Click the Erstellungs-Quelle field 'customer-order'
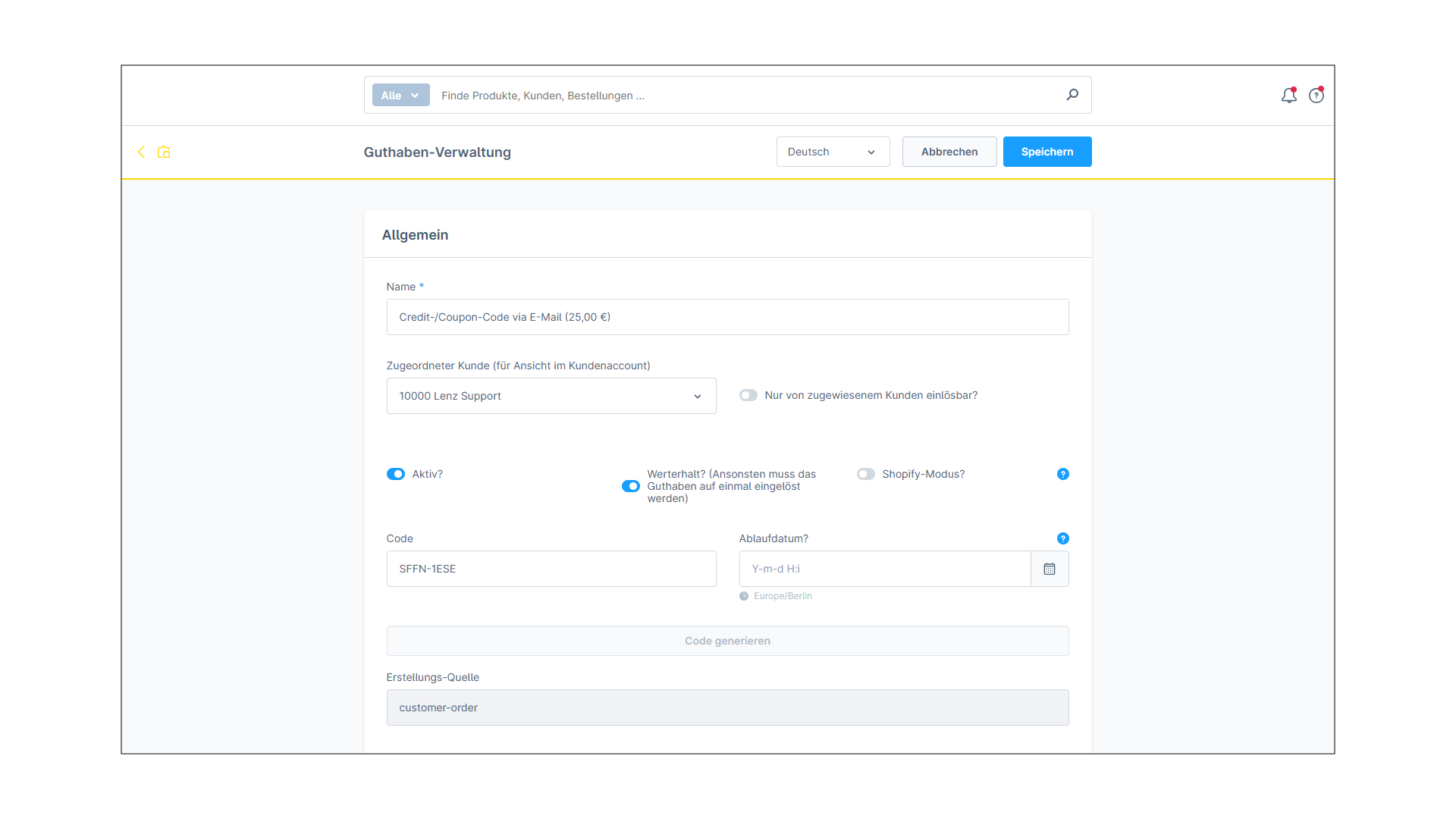 click(728, 708)
